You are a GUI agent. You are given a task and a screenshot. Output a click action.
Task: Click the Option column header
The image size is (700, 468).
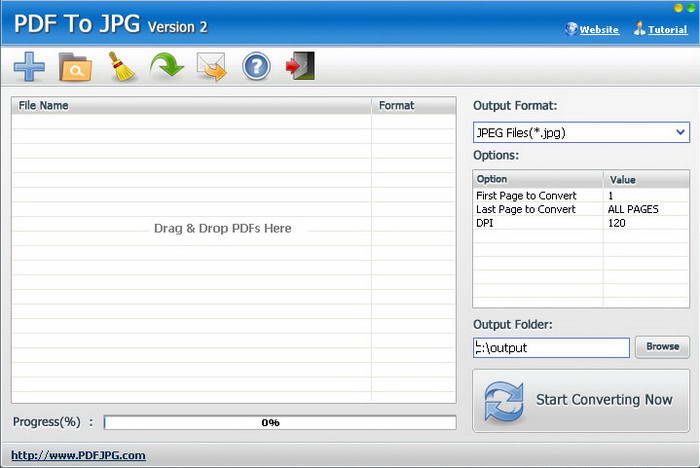[538, 179]
